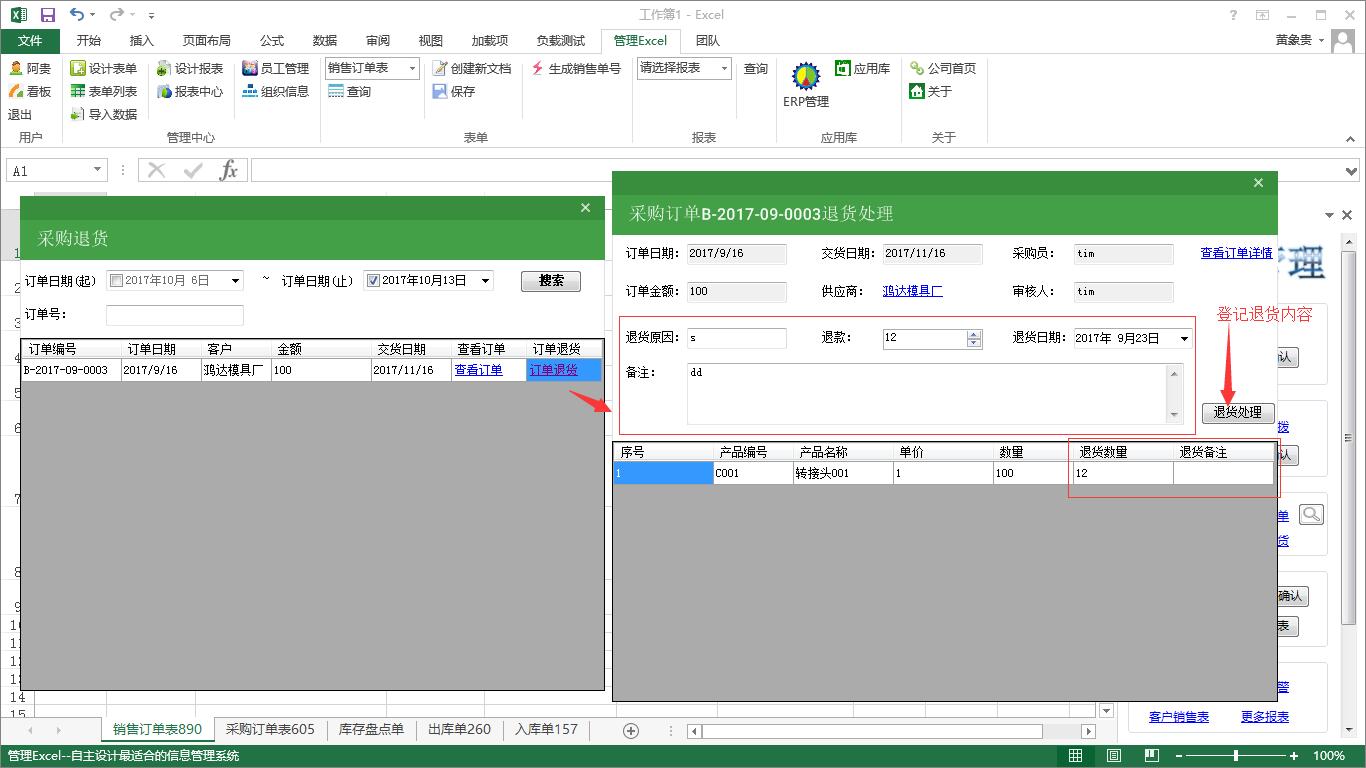Click the 关于 about icon

[917, 91]
